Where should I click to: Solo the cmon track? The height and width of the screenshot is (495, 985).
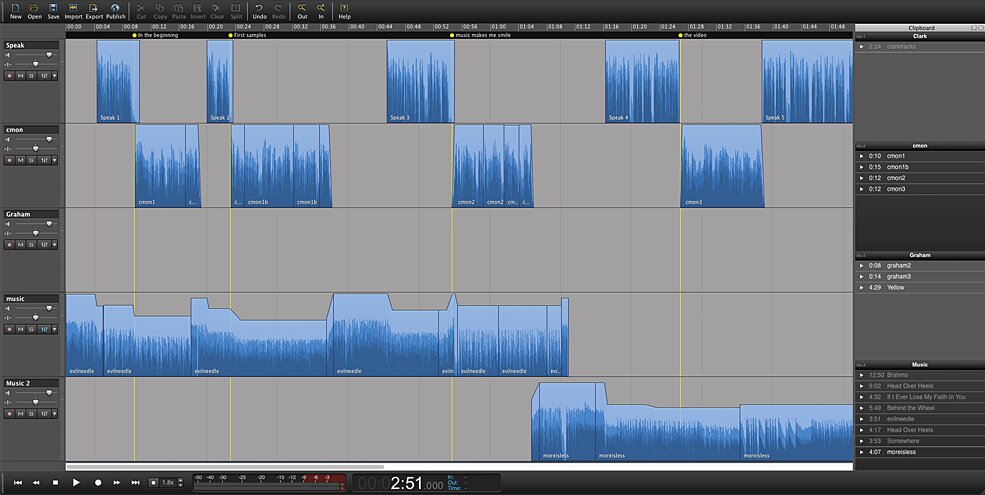click(31, 160)
